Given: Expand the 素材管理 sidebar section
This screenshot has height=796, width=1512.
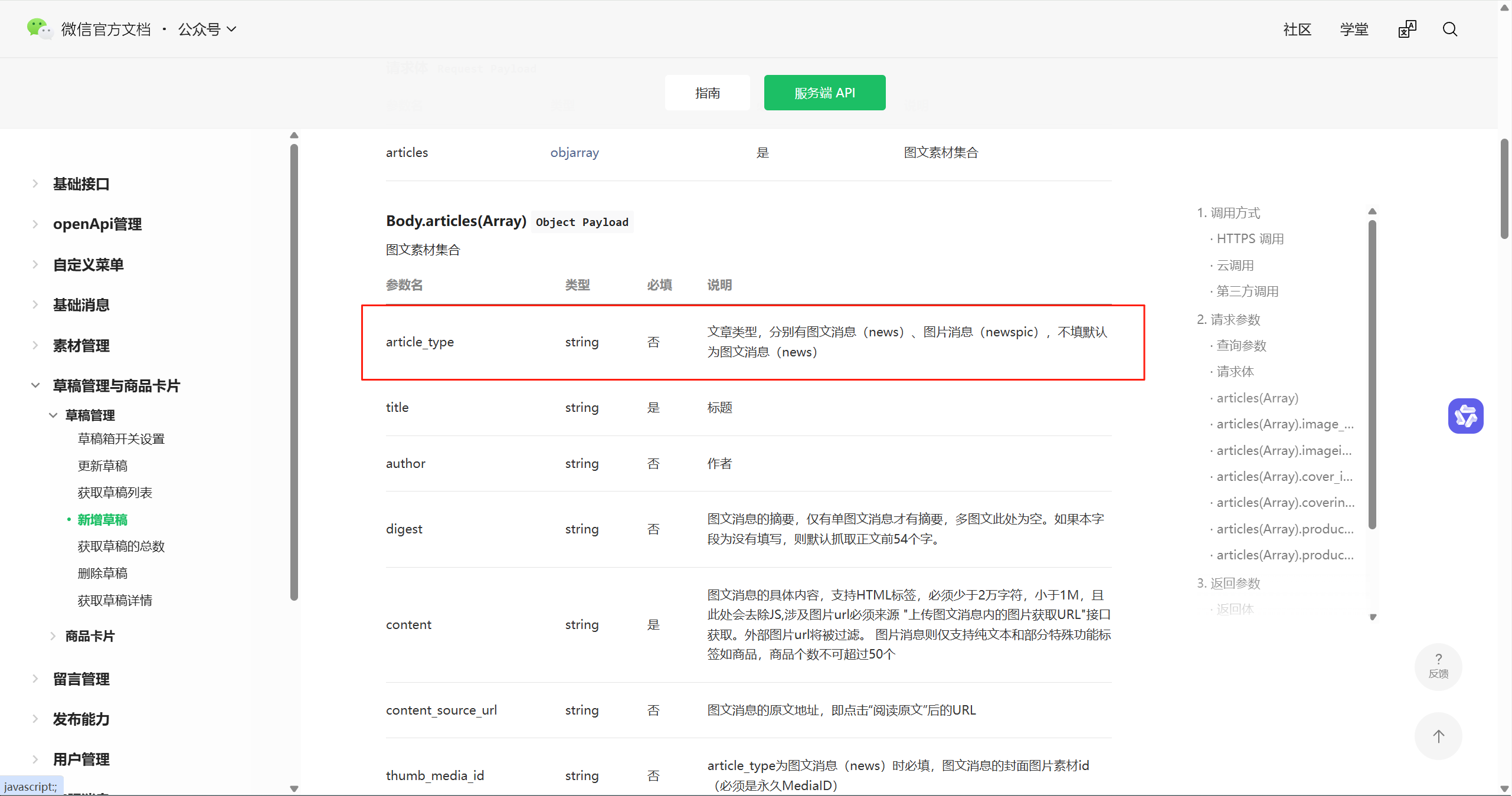Looking at the screenshot, I should point(81,346).
